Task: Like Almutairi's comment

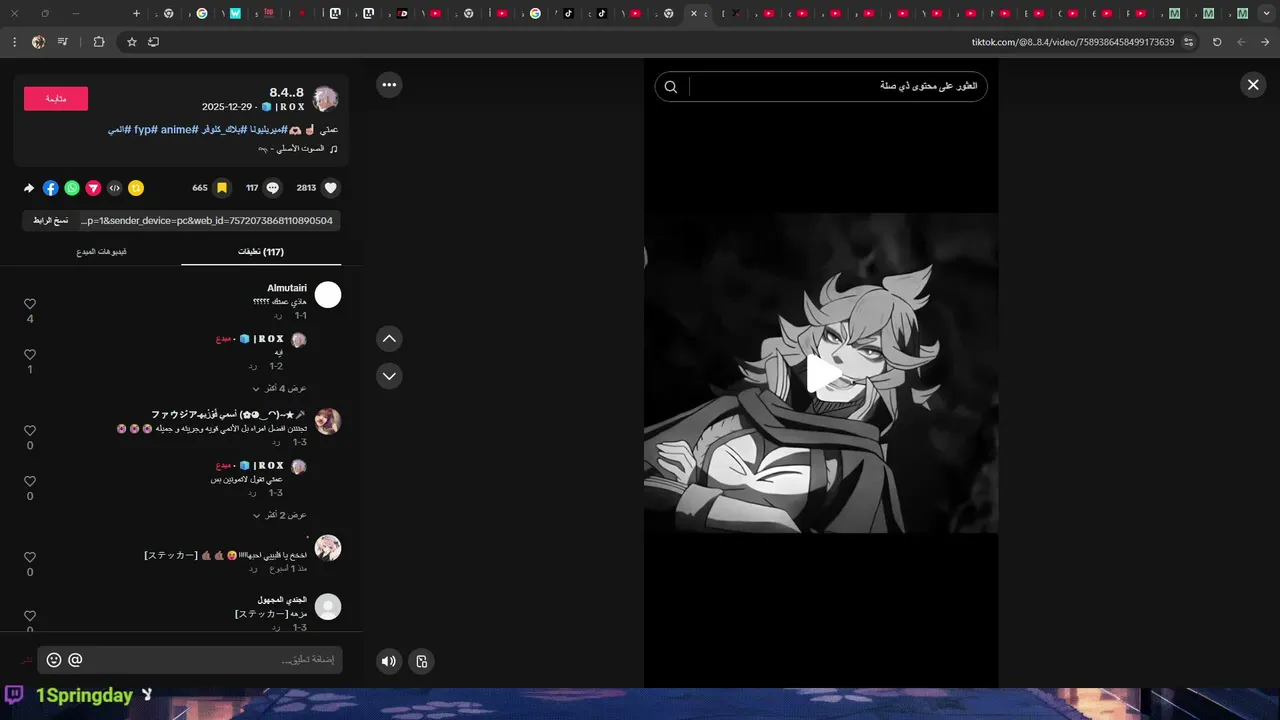Action: tap(30, 304)
